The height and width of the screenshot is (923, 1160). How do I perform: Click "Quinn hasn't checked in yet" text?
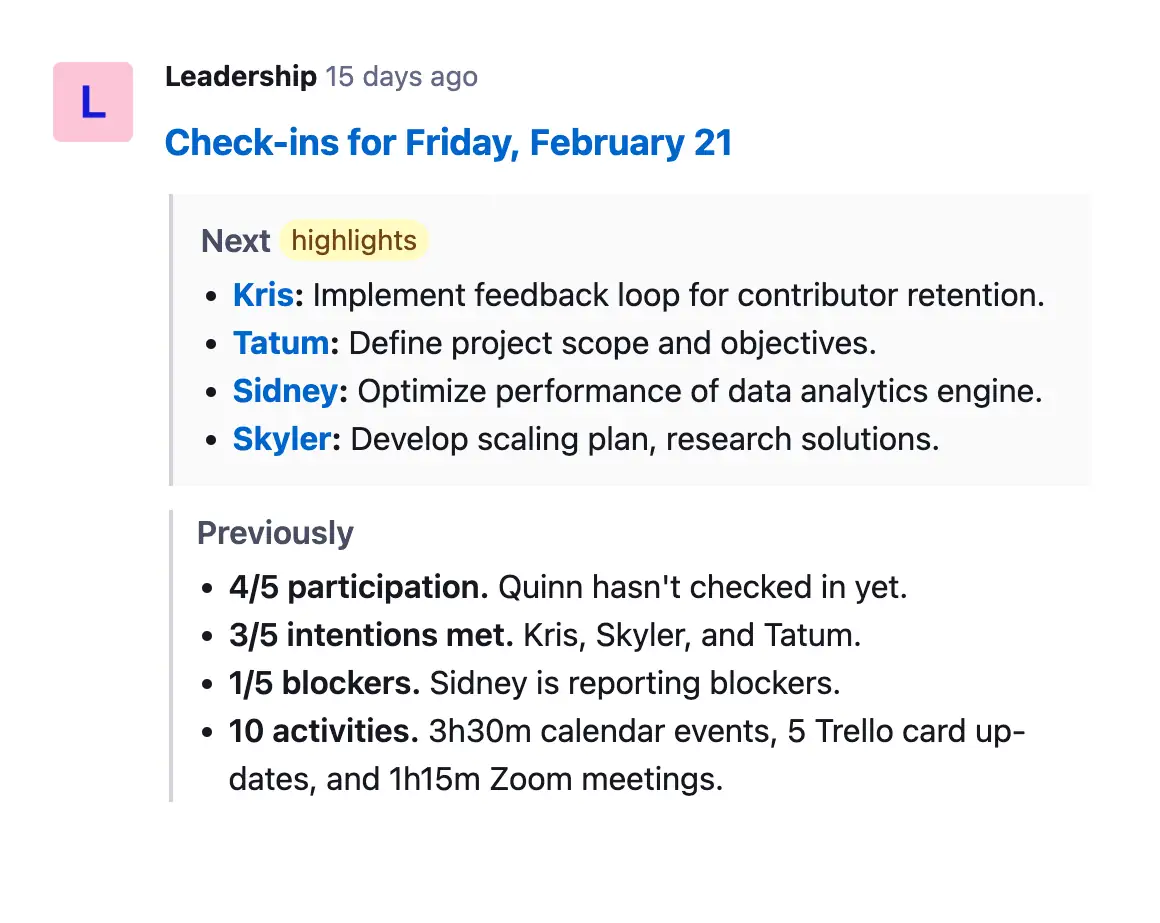pos(702,587)
